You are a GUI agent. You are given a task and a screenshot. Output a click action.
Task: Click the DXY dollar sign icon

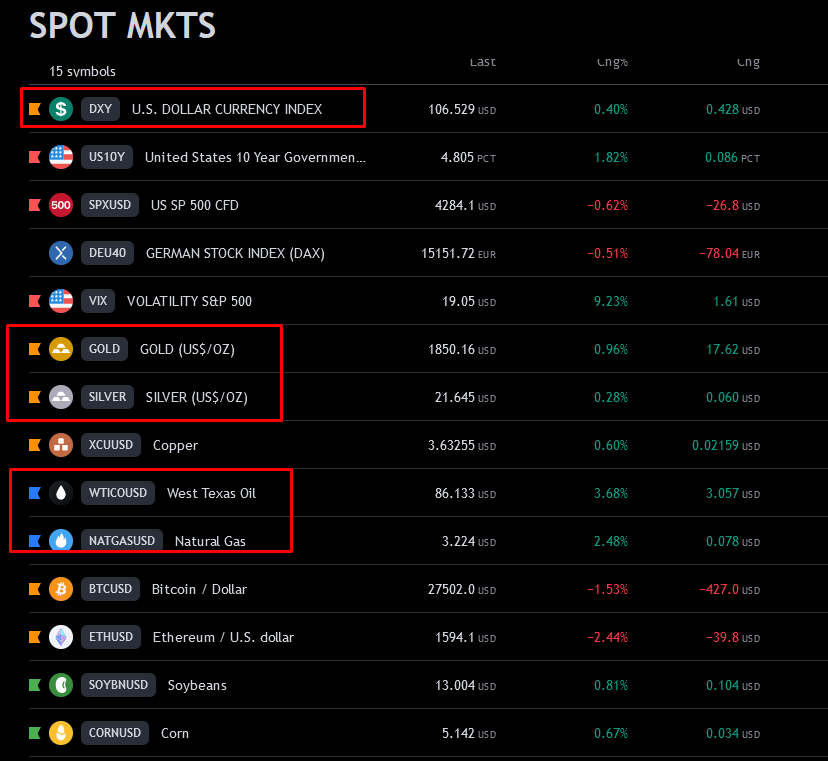61,109
